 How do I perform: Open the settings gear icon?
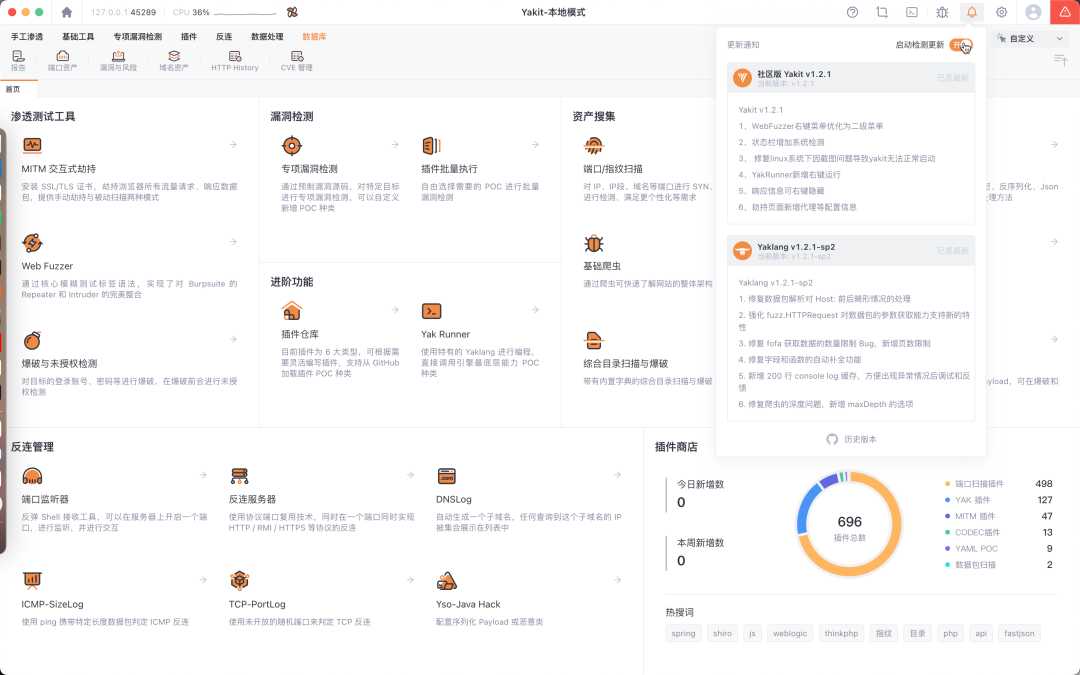pyautogui.click(x=1001, y=12)
